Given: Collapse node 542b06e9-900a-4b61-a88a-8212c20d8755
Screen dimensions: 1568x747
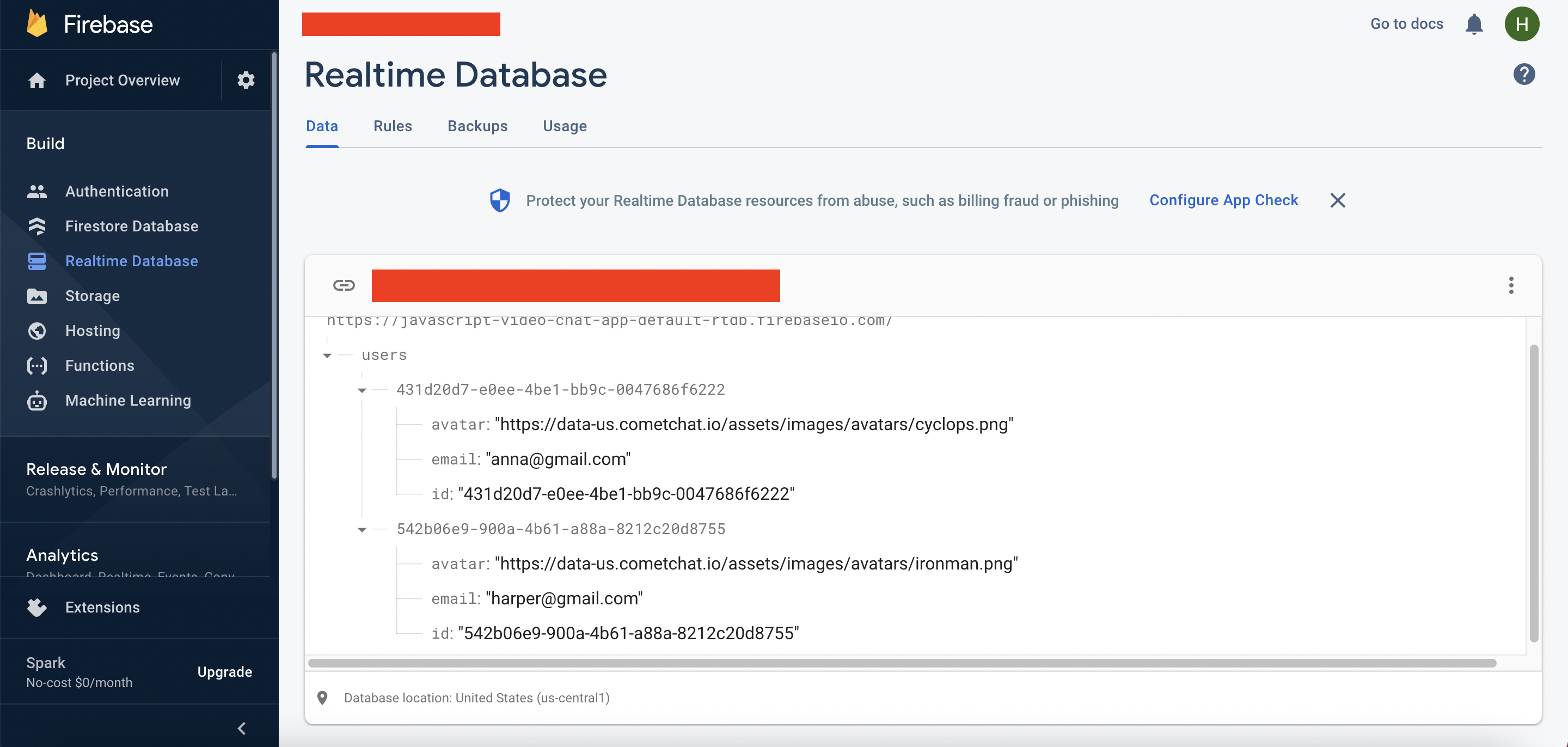Looking at the screenshot, I should (x=362, y=530).
